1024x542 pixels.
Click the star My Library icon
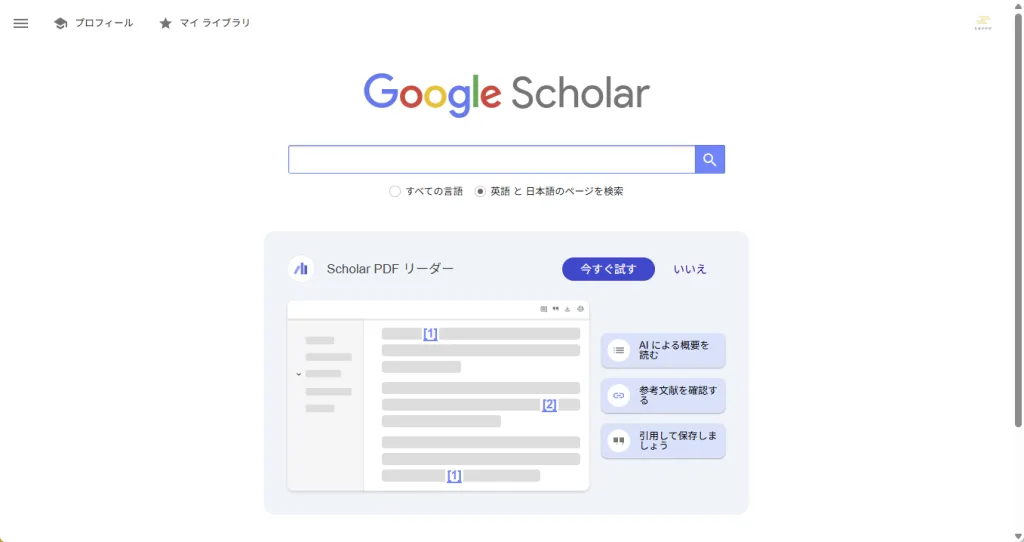pos(165,23)
